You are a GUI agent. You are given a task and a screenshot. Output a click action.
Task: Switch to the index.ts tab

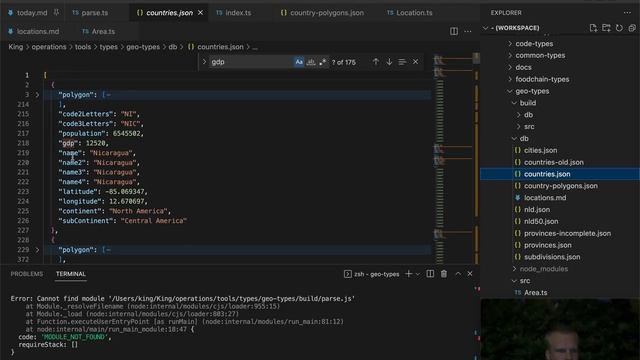pyautogui.click(x=238, y=13)
